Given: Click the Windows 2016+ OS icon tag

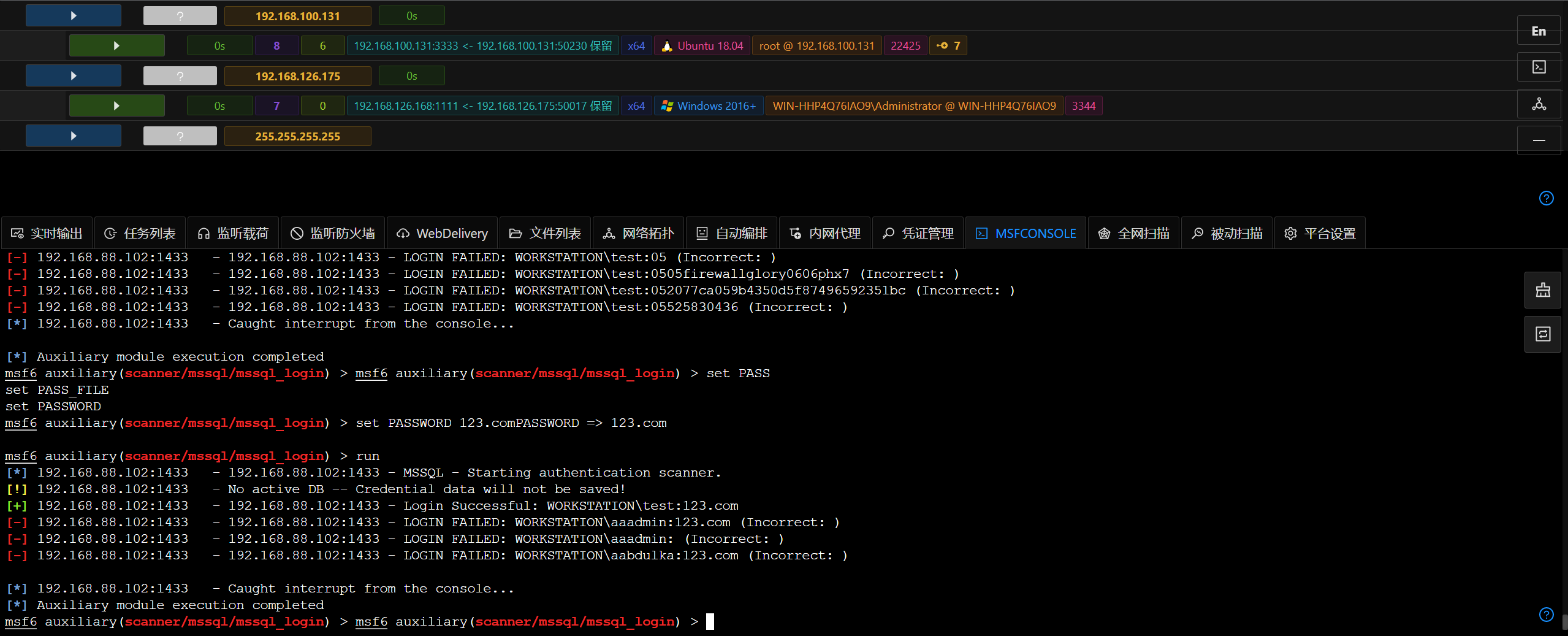Looking at the screenshot, I should [x=709, y=105].
